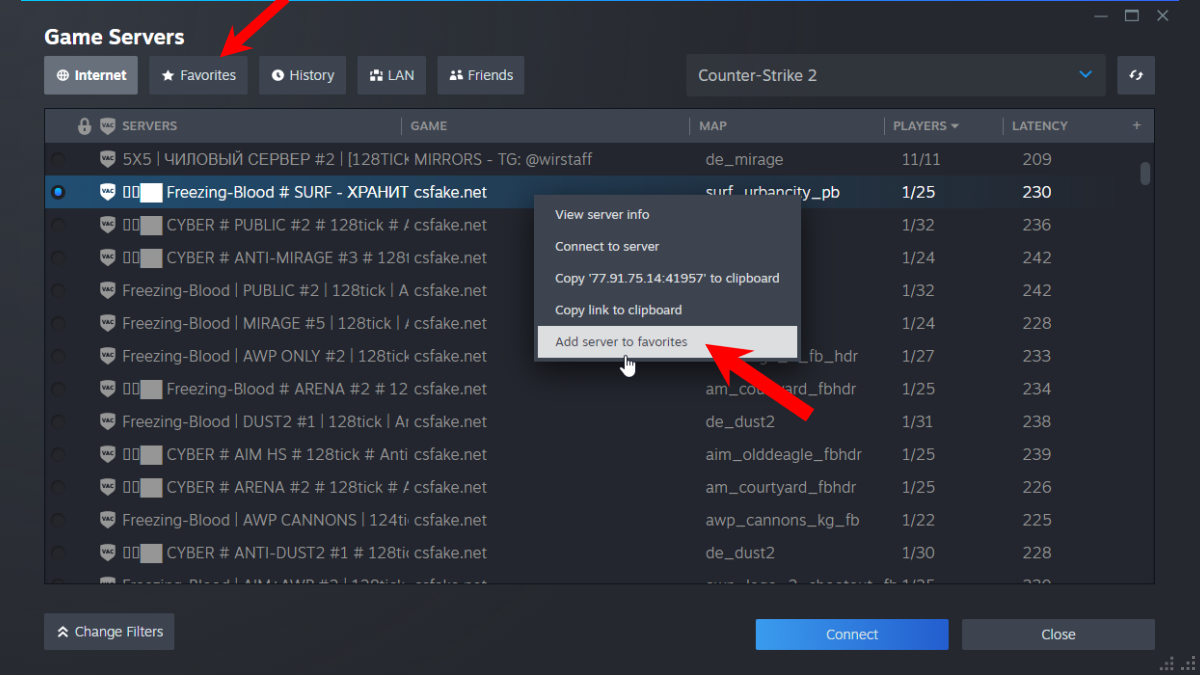Click VAC shield on Freezing-Blood DUST2 #1 row
1200x675 pixels.
click(x=108, y=421)
